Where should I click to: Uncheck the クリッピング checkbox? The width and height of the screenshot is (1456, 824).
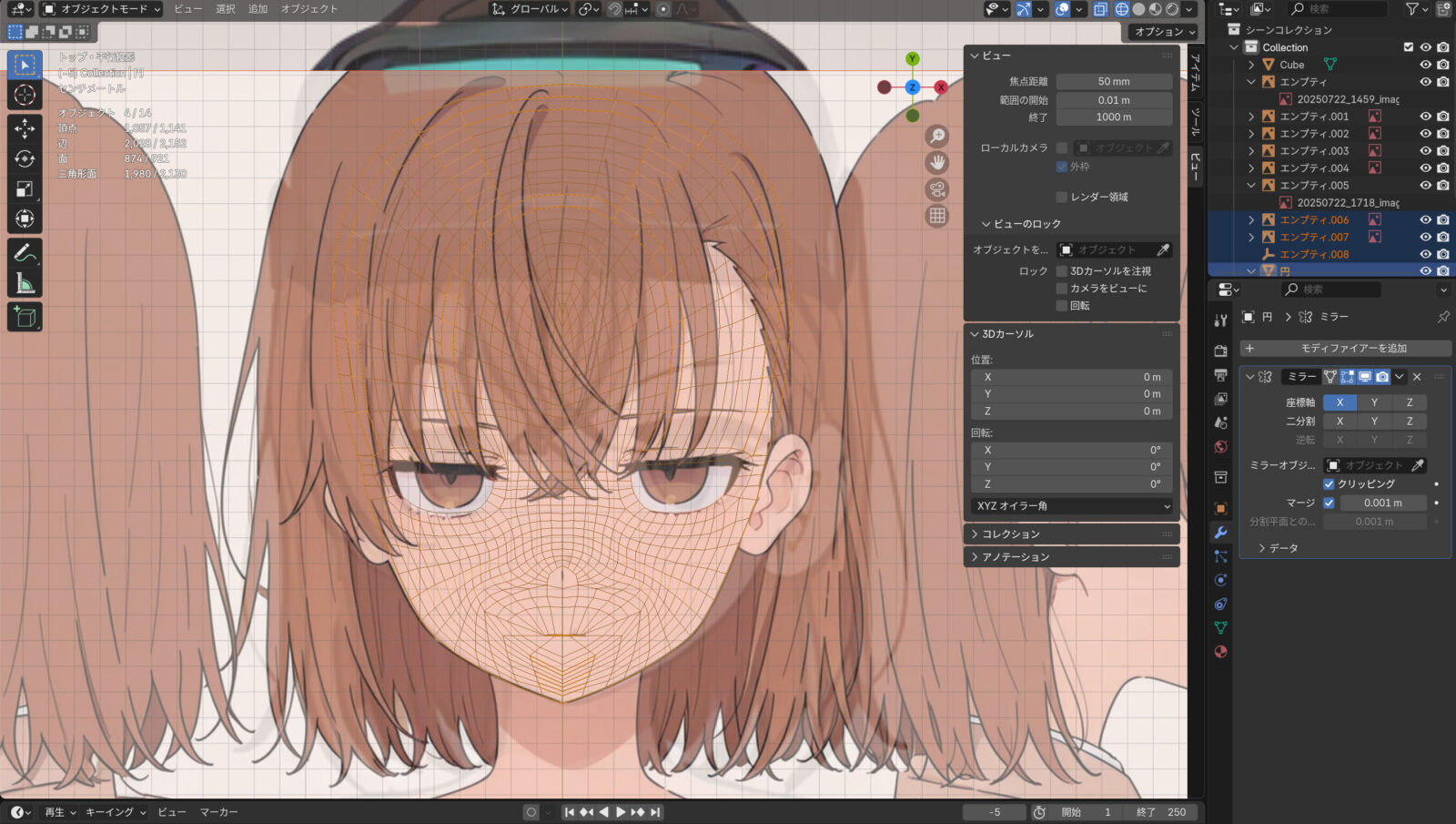coord(1329,483)
